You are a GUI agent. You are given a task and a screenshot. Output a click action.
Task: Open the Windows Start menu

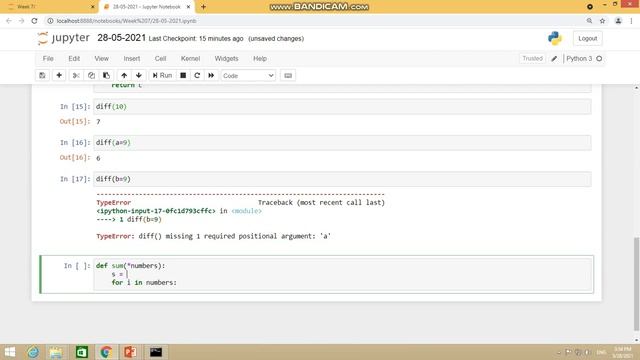[x=10, y=352]
